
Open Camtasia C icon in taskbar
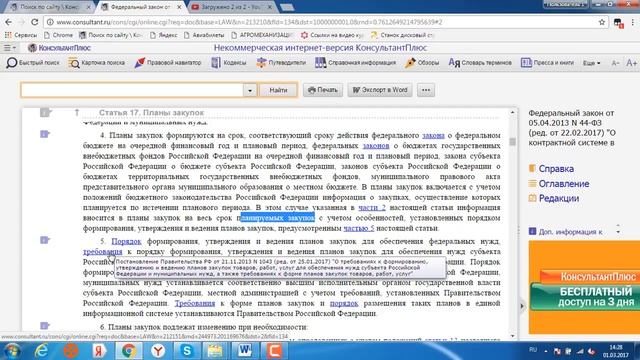point(273,351)
